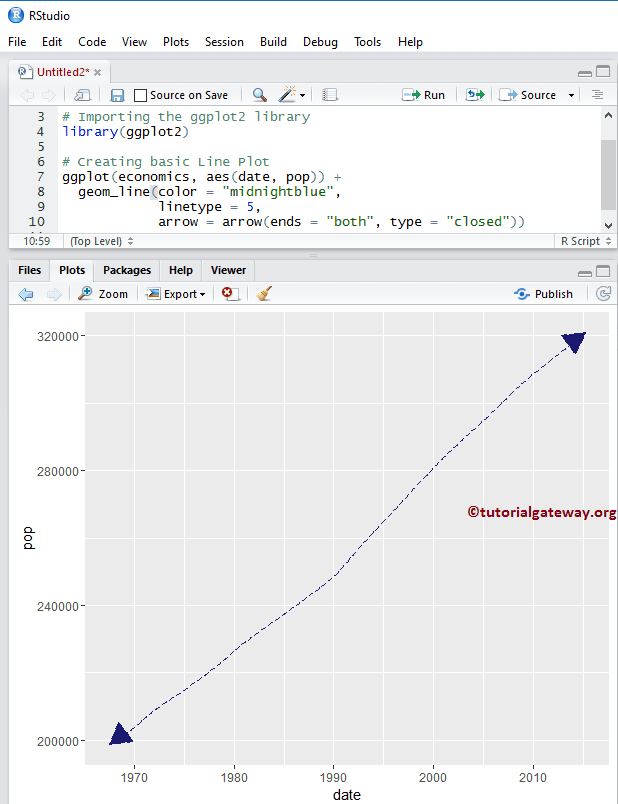618x804 pixels.
Task: Close the Untitled2 script tab
Action: tap(97, 72)
